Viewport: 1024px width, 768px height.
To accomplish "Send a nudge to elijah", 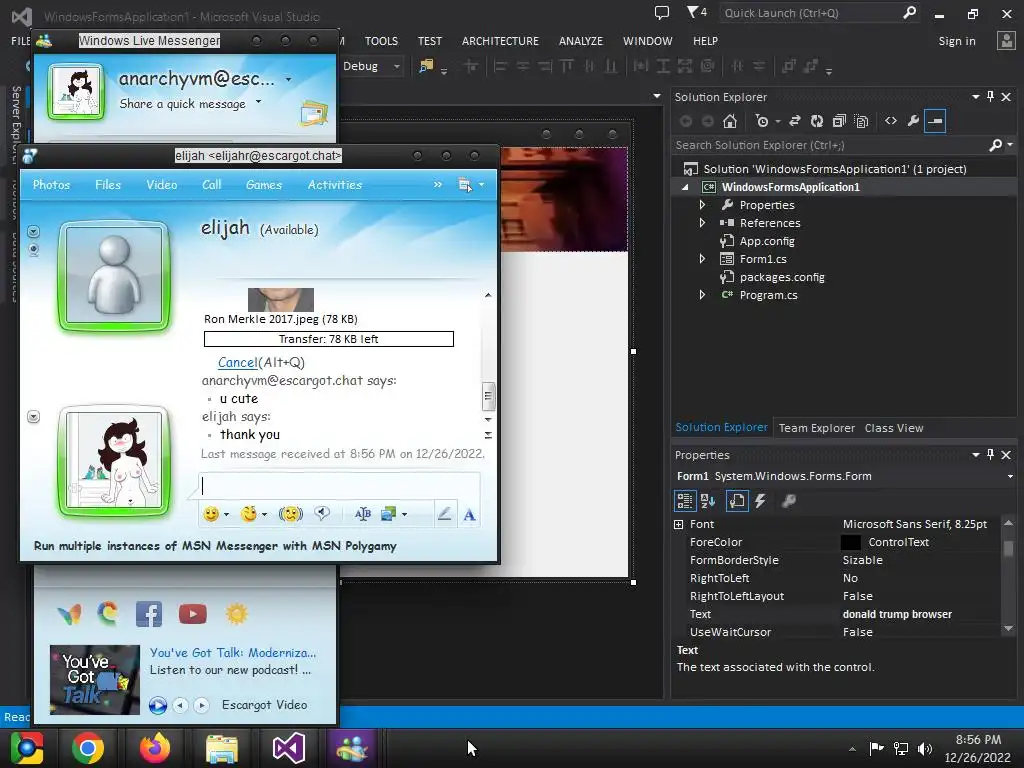I will pyautogui.click(x=291, y=515).
